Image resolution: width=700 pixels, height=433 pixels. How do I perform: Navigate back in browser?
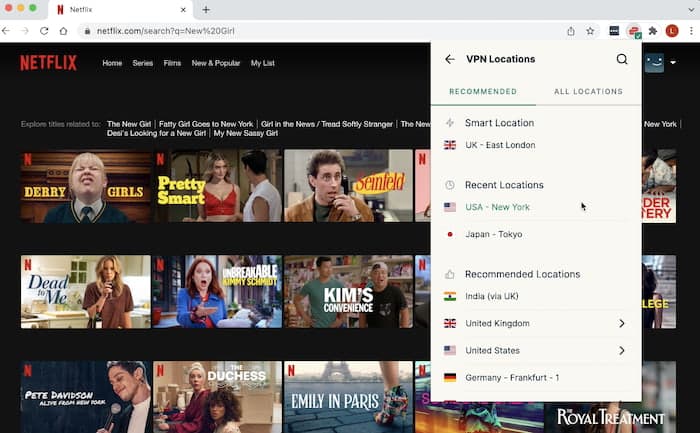6,31
